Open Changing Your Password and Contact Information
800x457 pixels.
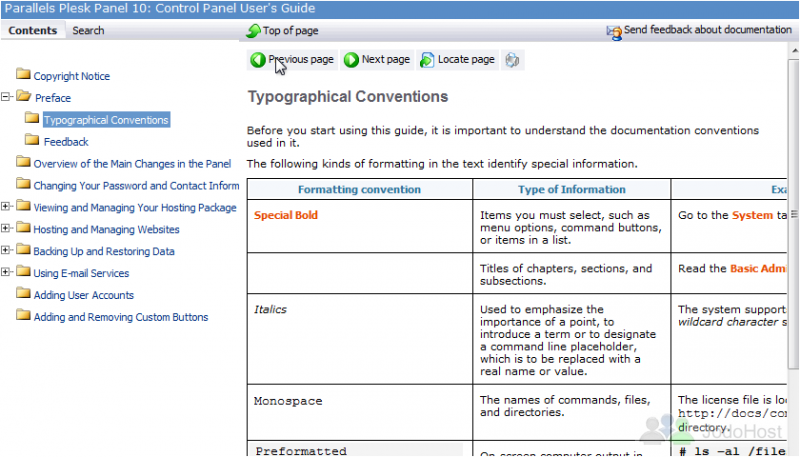tap(136, 186)
